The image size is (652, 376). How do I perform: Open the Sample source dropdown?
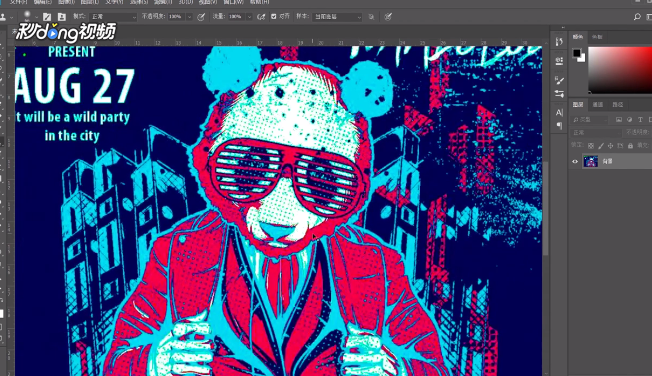337,17
